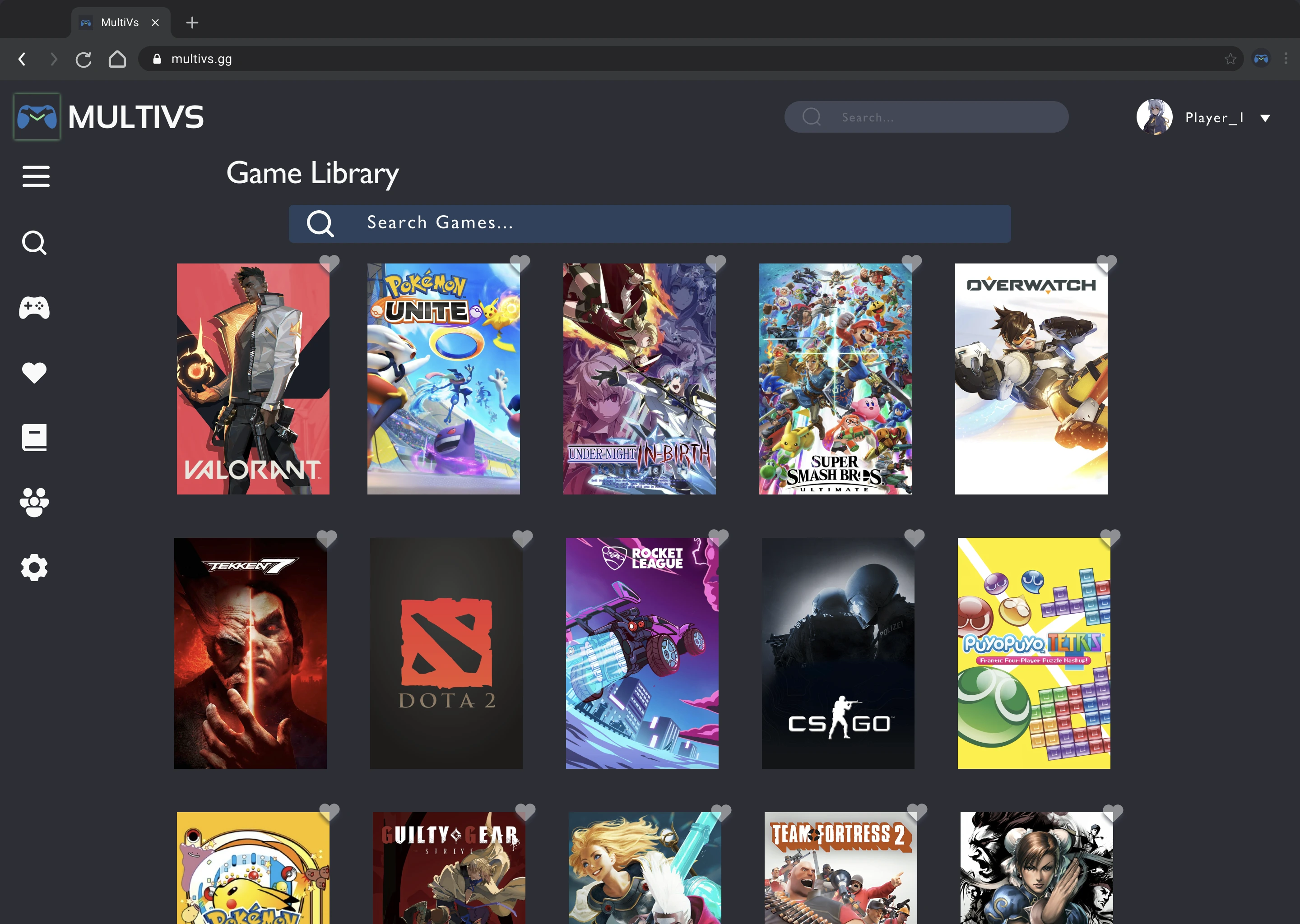Open the game controller sidebar icon

point(34,308)
